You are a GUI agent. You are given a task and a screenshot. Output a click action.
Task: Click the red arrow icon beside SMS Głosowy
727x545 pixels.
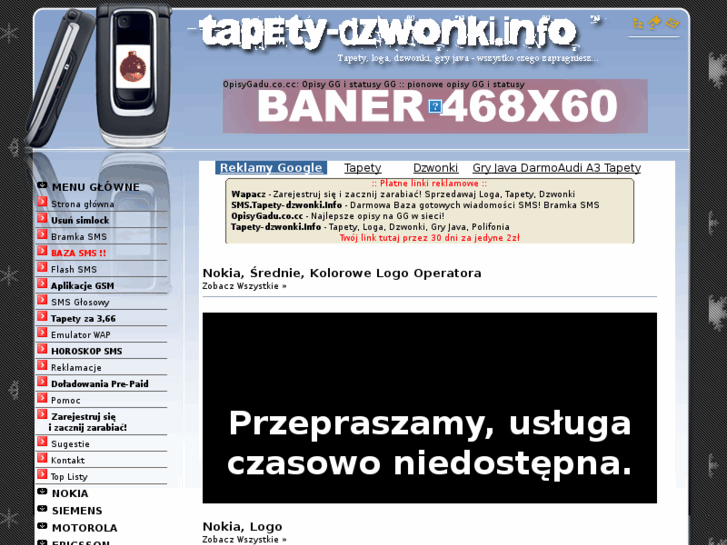pyautogui.click(x=42, y=300)
